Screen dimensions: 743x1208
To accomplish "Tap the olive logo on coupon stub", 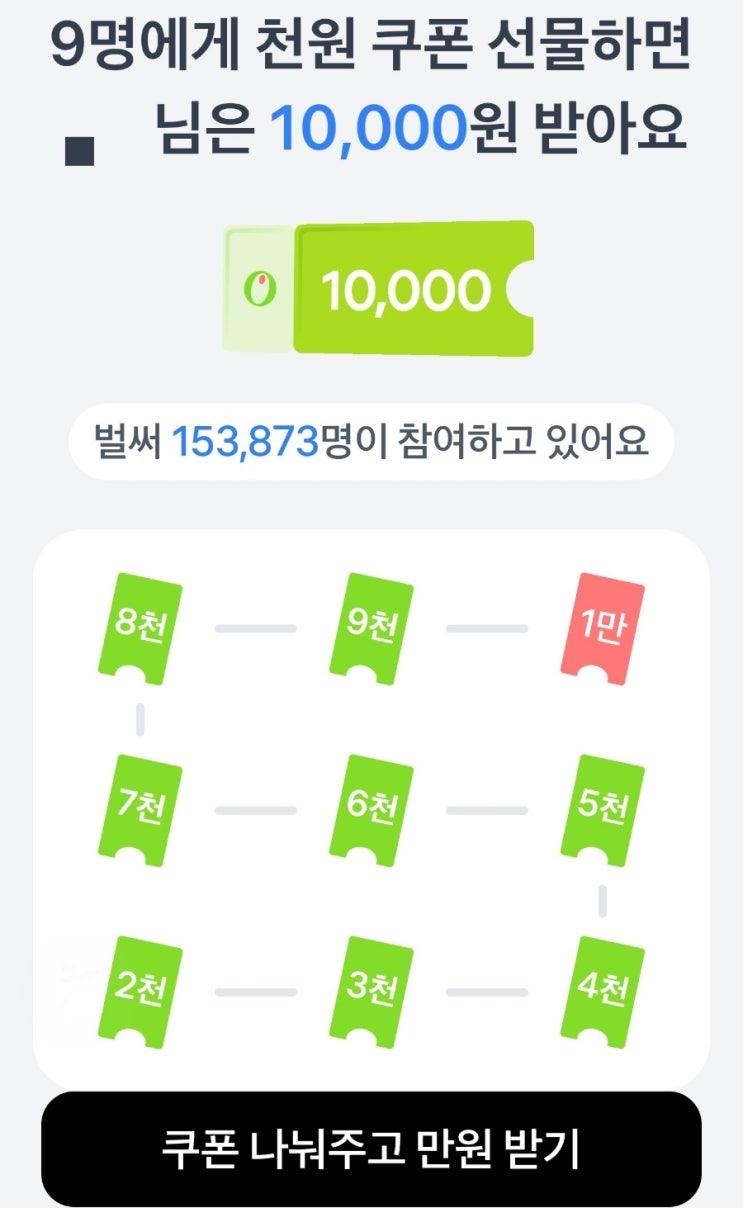I will [x=259, y=290].
